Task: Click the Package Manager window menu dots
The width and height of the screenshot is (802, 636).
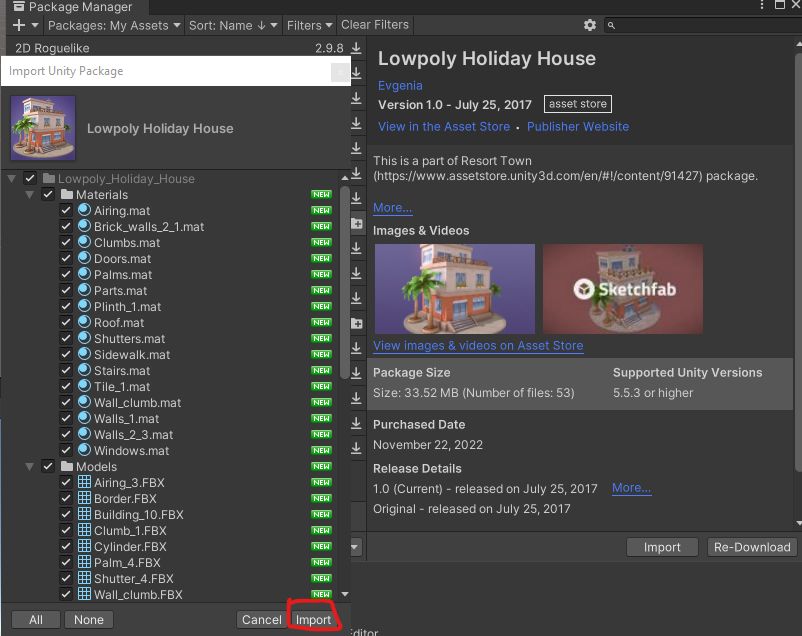Action: pos(762,5)
